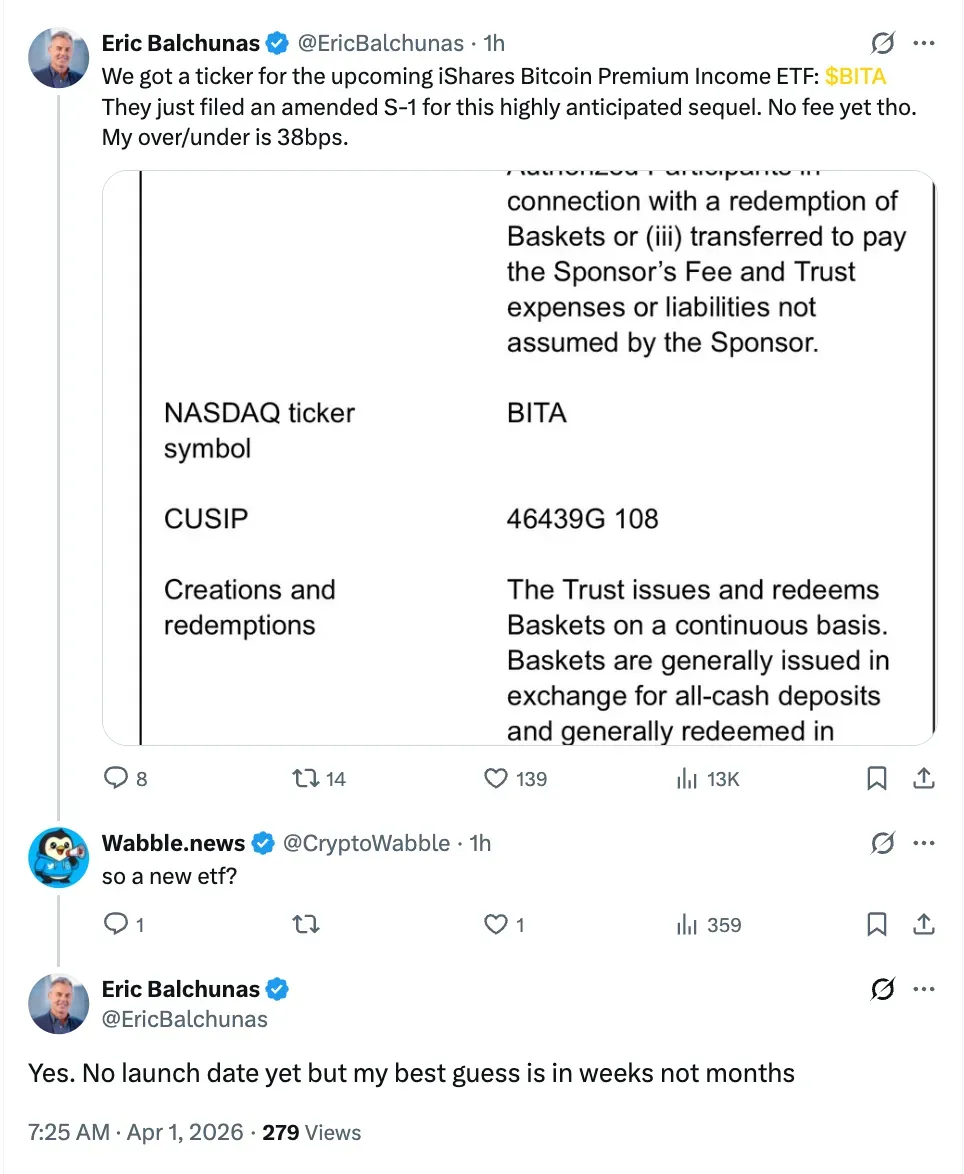
Task: Open @CryptoWabble profile handle
Action: 366,843
